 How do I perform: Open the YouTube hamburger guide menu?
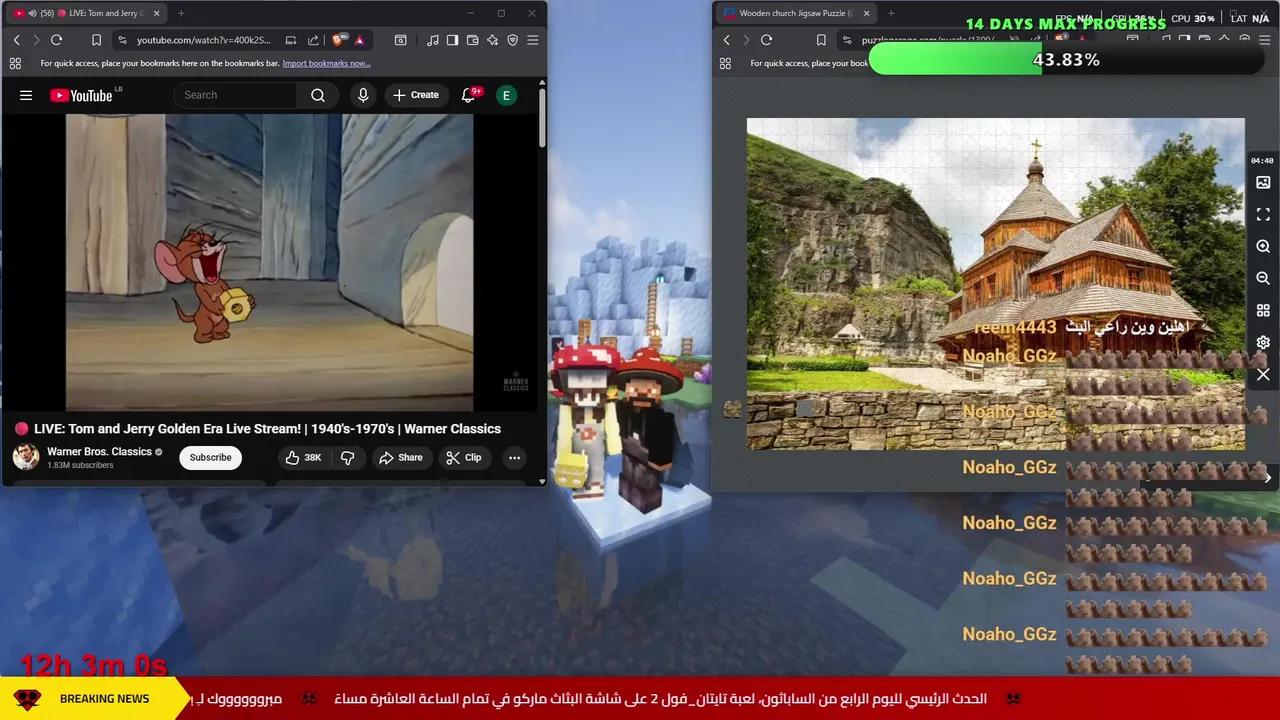(x=26, y=95)
